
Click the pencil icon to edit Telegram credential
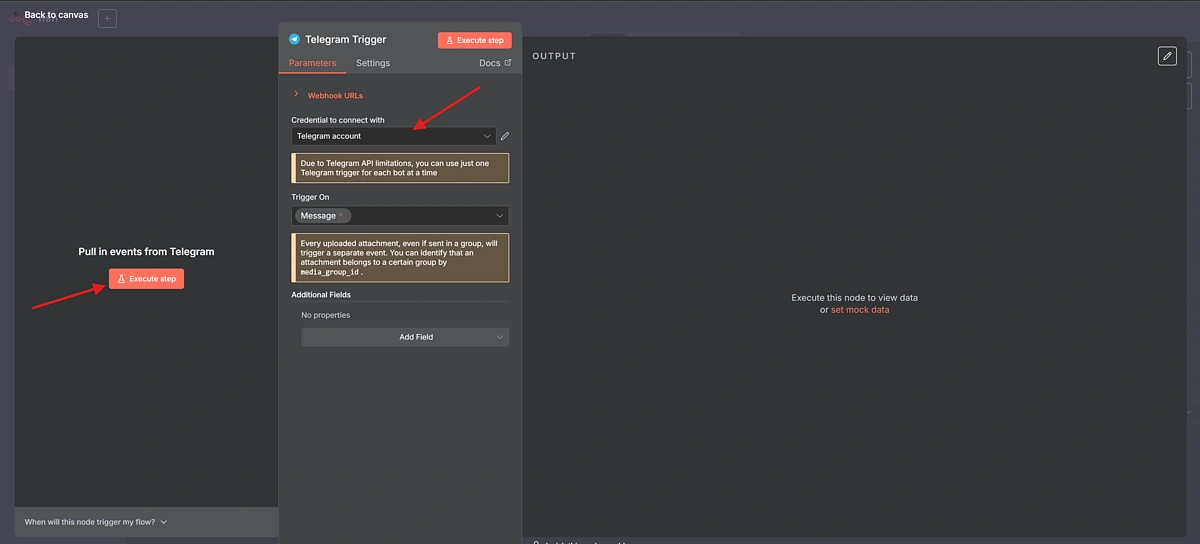pyautogui.click(x=505, y=136)
